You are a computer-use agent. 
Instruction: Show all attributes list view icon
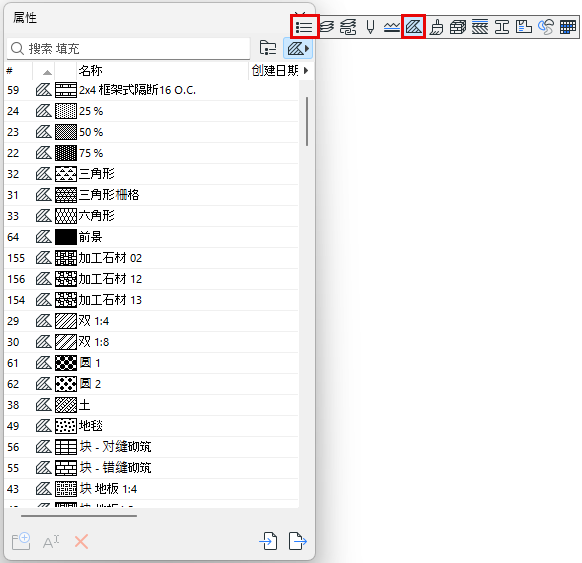click(x=304, y=27)
